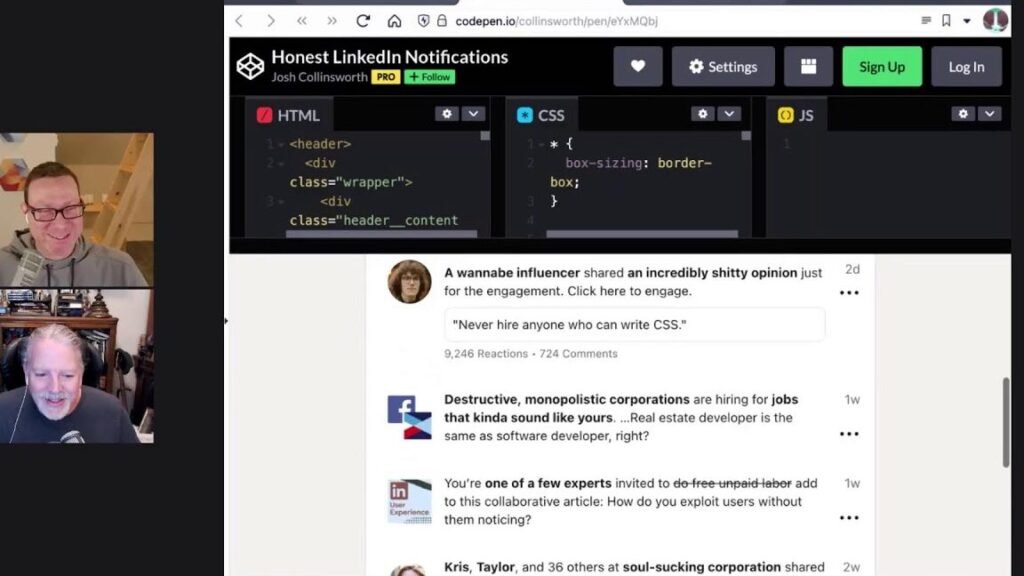Image resolution: width=1024 pixels, height=576 pixels.
Task: Open options menu for the influencer notification
Action: pos(849,293)
